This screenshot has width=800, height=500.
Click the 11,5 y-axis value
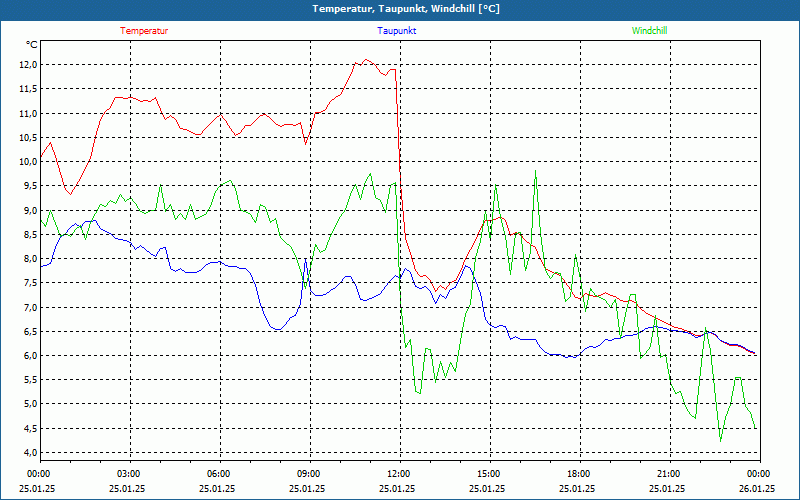[29, 89]
